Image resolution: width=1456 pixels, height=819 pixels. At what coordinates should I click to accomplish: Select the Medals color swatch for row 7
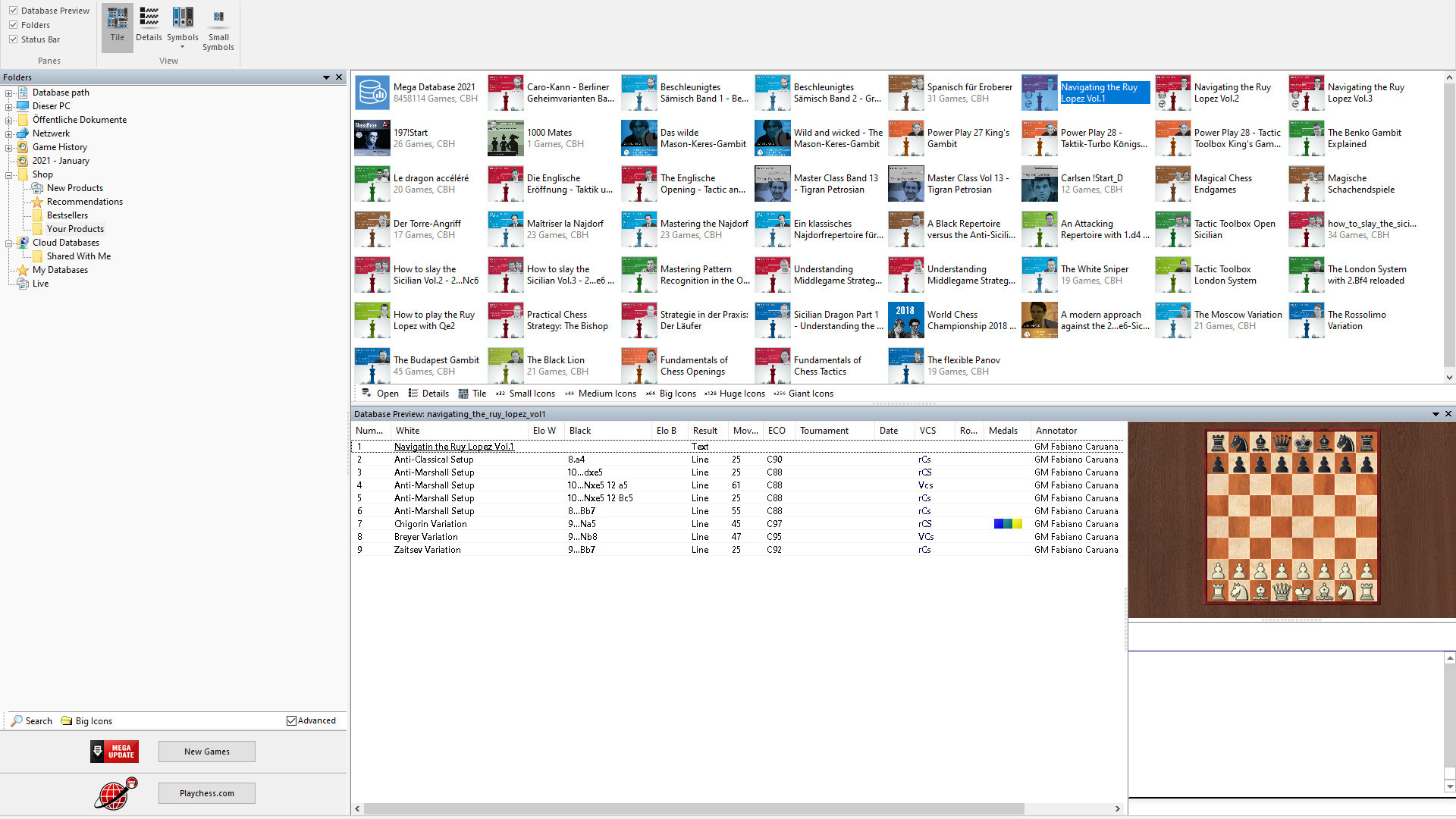click(1006, 523)
